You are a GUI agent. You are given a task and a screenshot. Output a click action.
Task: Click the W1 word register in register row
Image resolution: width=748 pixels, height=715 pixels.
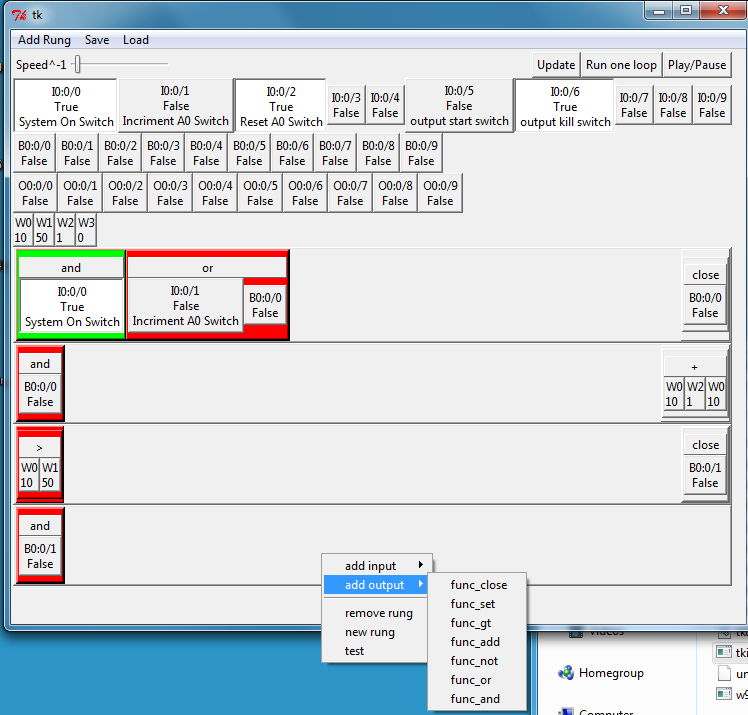(44, 230)
